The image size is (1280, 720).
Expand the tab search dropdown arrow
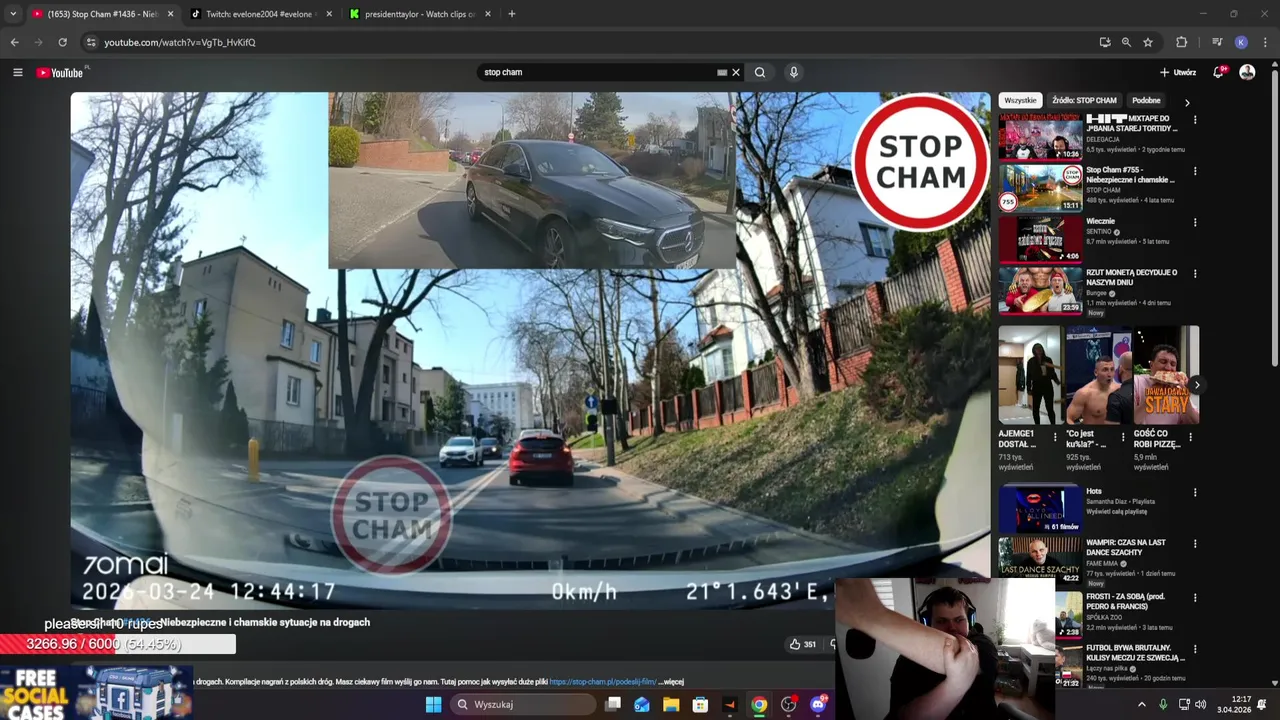[x=13, y=14]
